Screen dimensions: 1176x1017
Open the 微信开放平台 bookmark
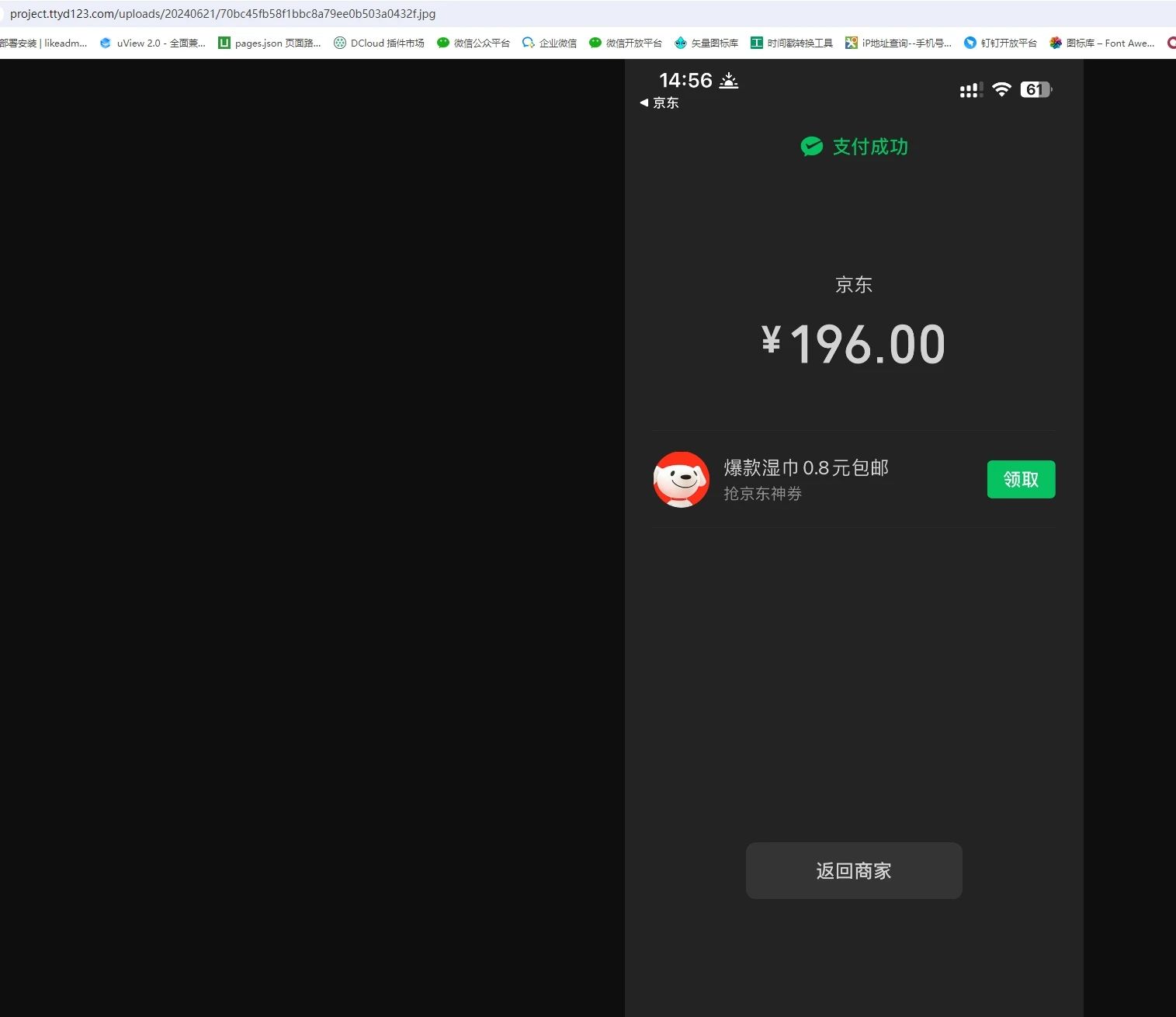coord(626,43)
